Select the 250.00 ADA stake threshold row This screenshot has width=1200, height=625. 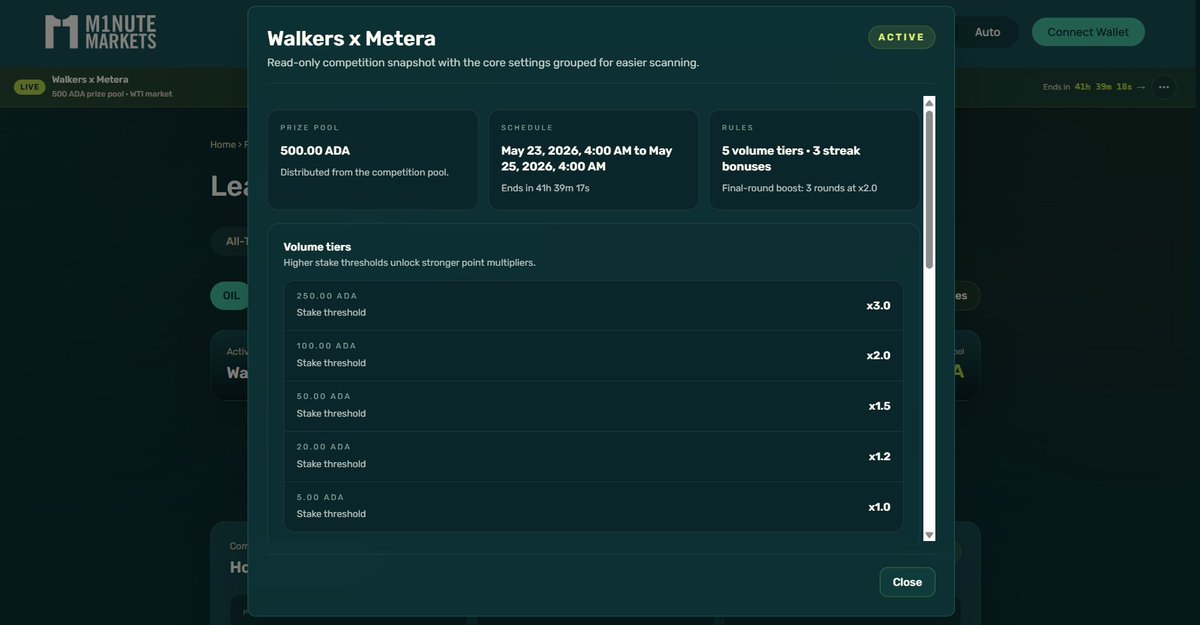click(593, 305)
